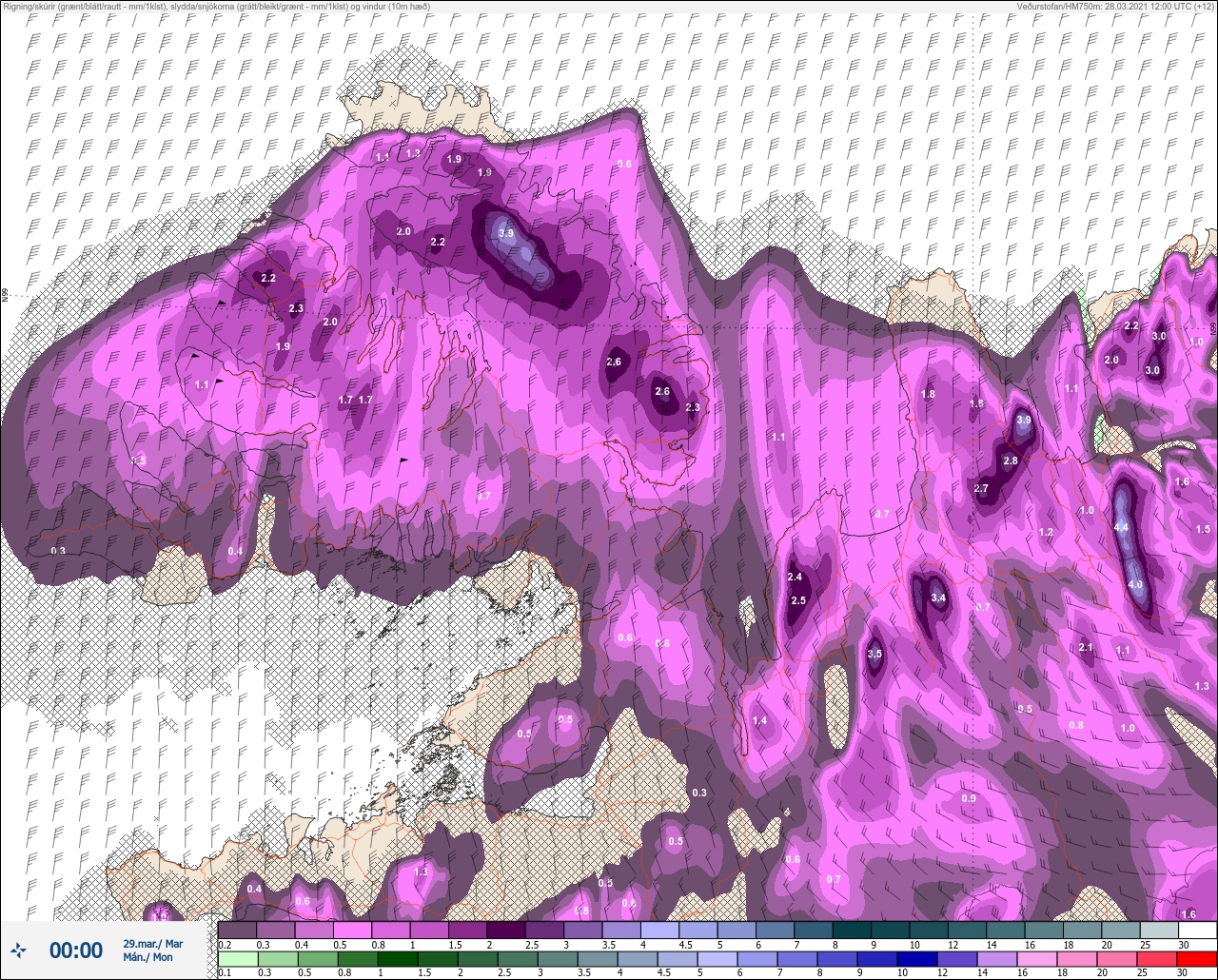The width and height of the screenshot is (1218, 980).
Task: Click the 0.2 label on top legend scale
Action: pos(225,945)
